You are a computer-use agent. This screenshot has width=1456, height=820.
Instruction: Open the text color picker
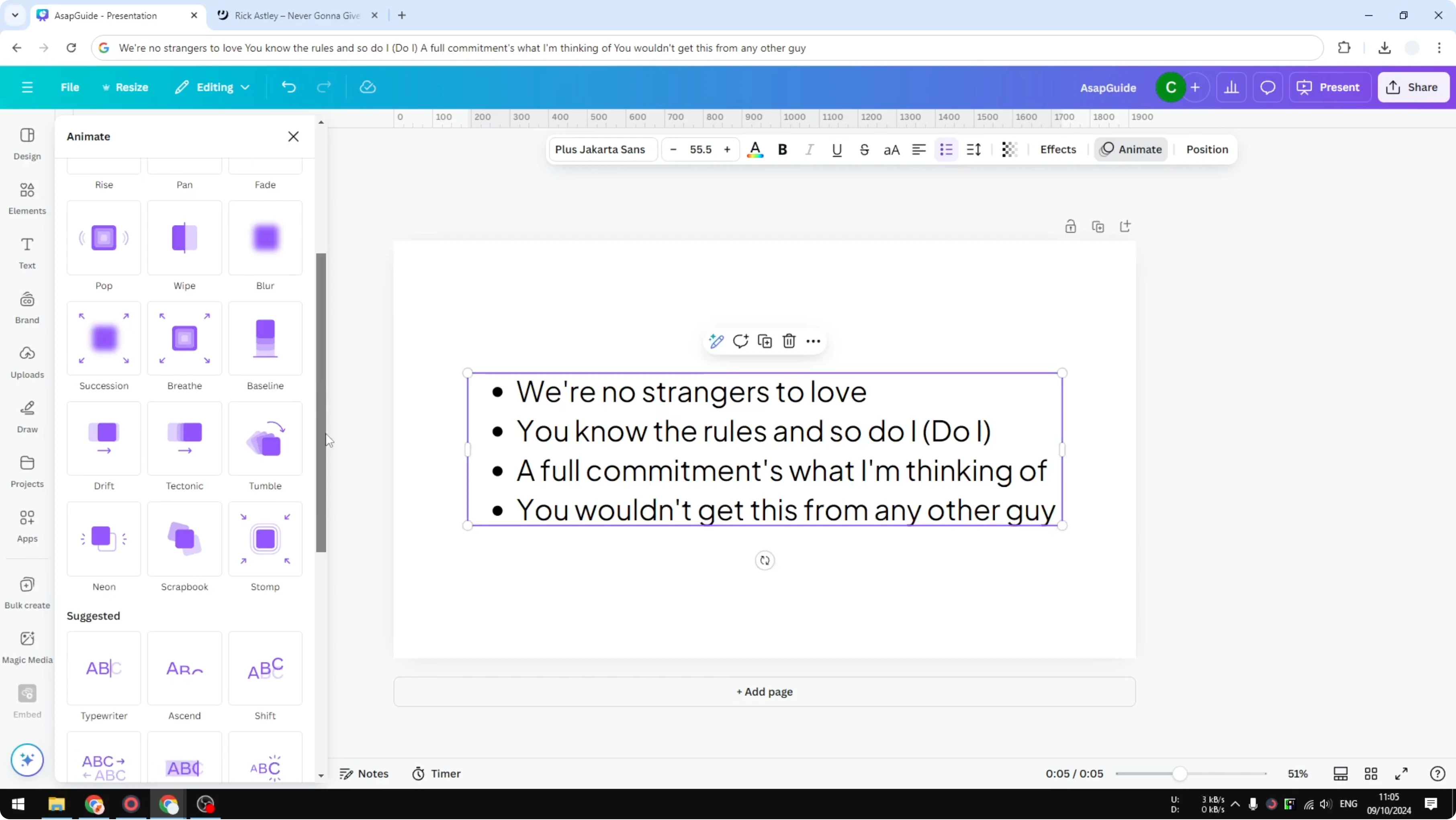(x=755, y=150)
